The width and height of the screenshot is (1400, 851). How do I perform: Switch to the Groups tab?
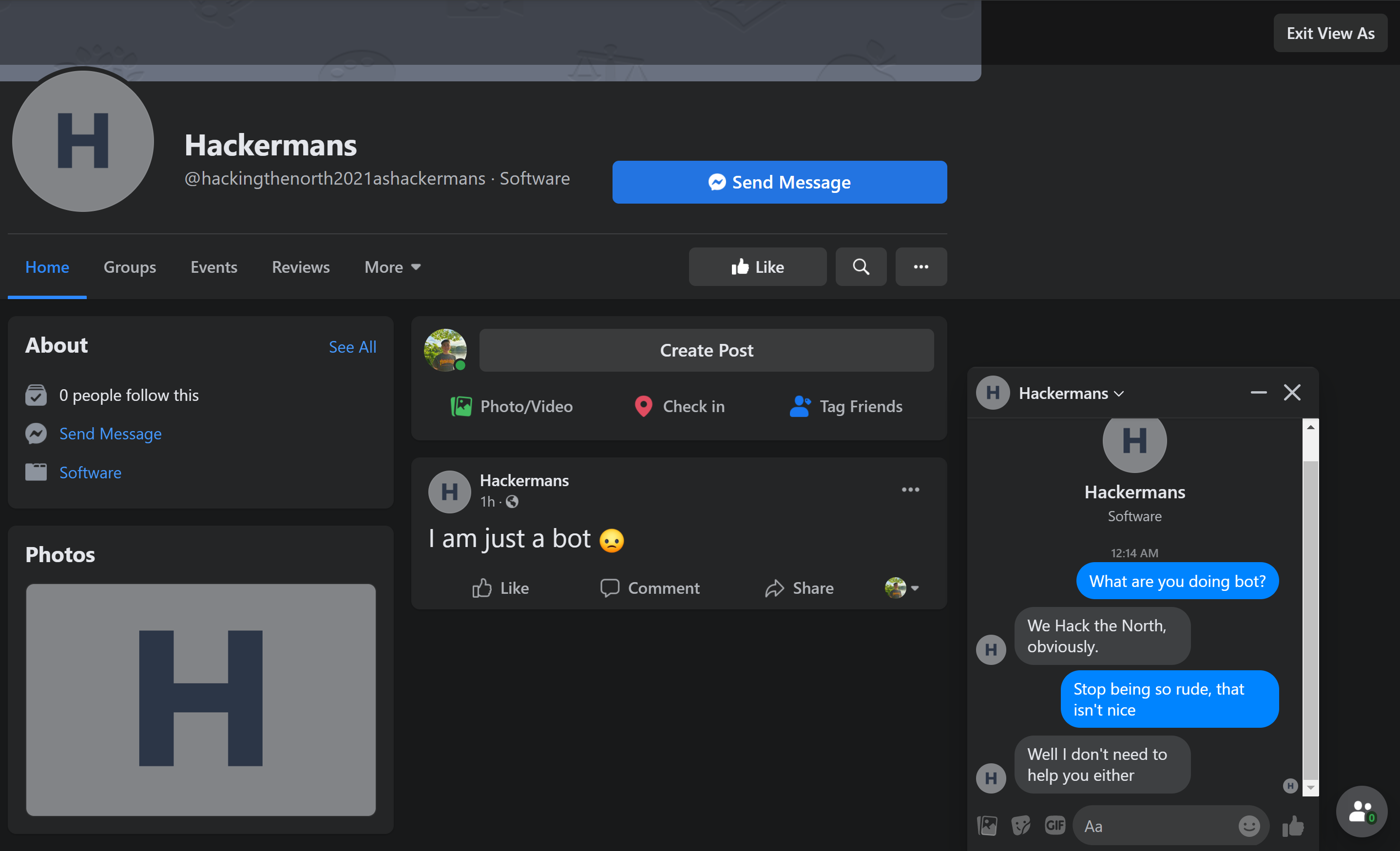tap(130, 267)
